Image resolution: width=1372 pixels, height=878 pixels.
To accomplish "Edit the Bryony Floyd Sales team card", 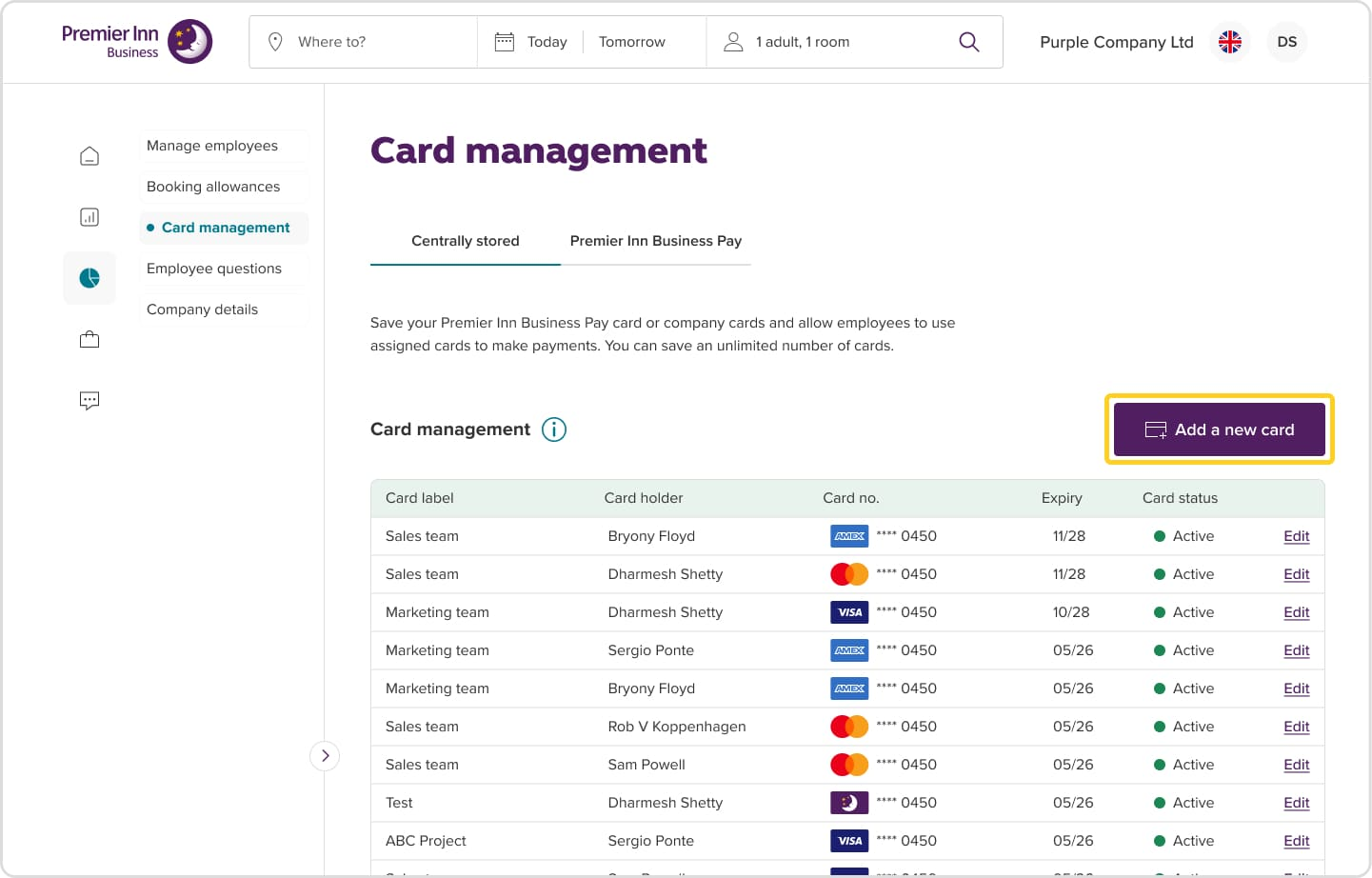I will [1297, 536].
